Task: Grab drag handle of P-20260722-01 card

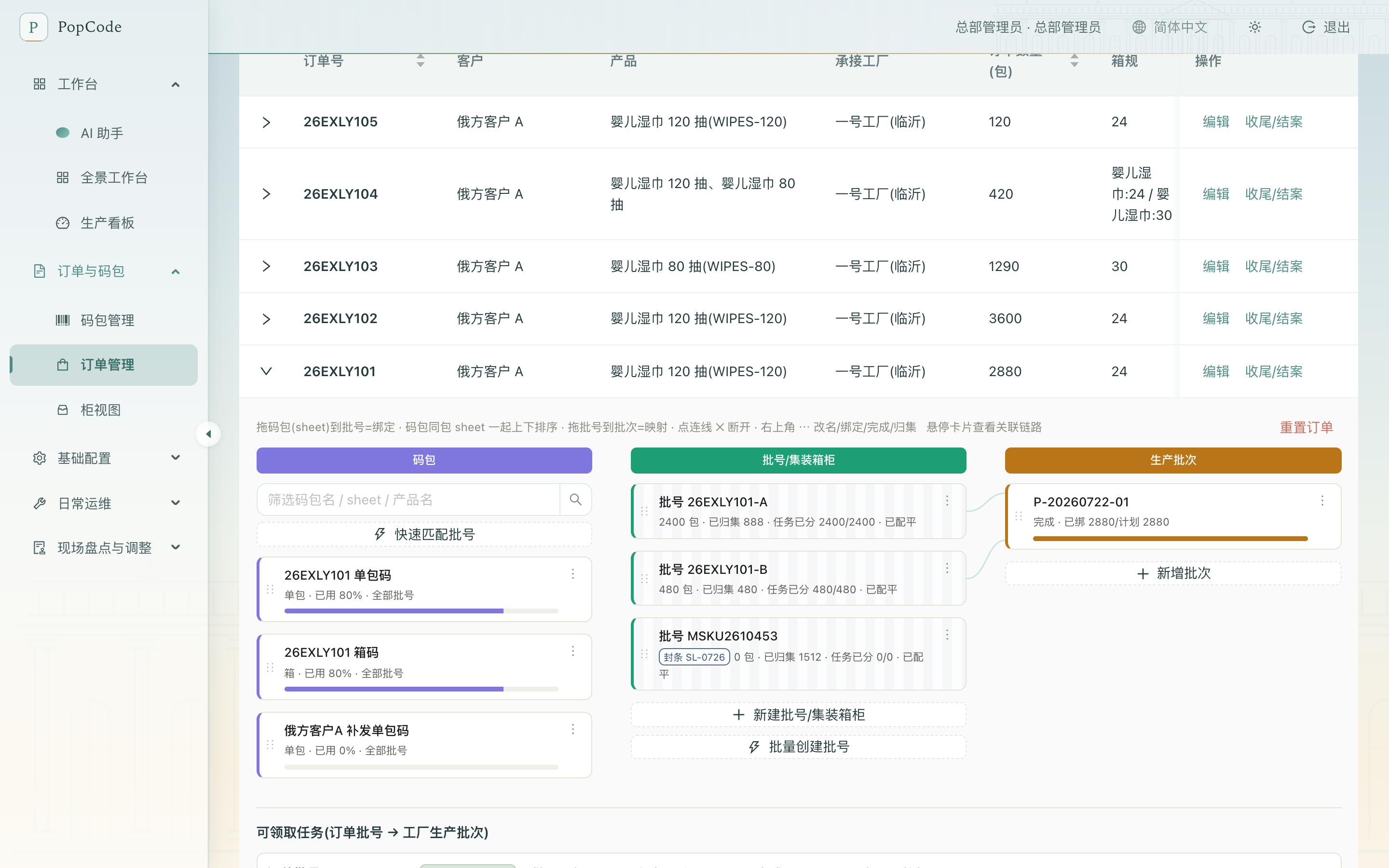Action: pos(1018,516)
